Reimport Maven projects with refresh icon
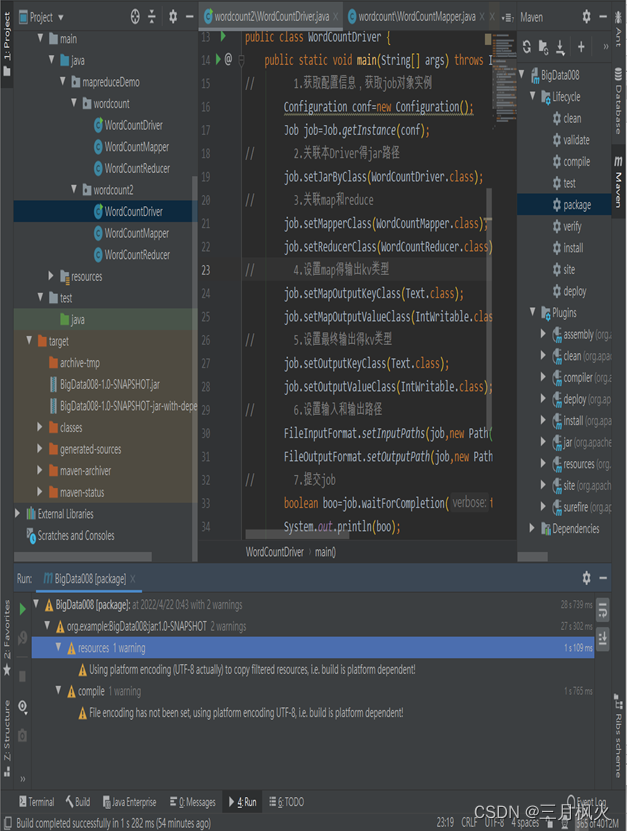 (526, 47)
